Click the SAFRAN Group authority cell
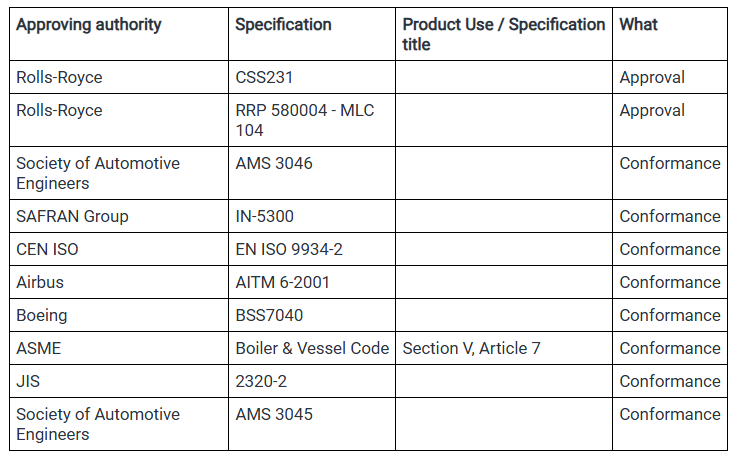 (x=72, y=216)
